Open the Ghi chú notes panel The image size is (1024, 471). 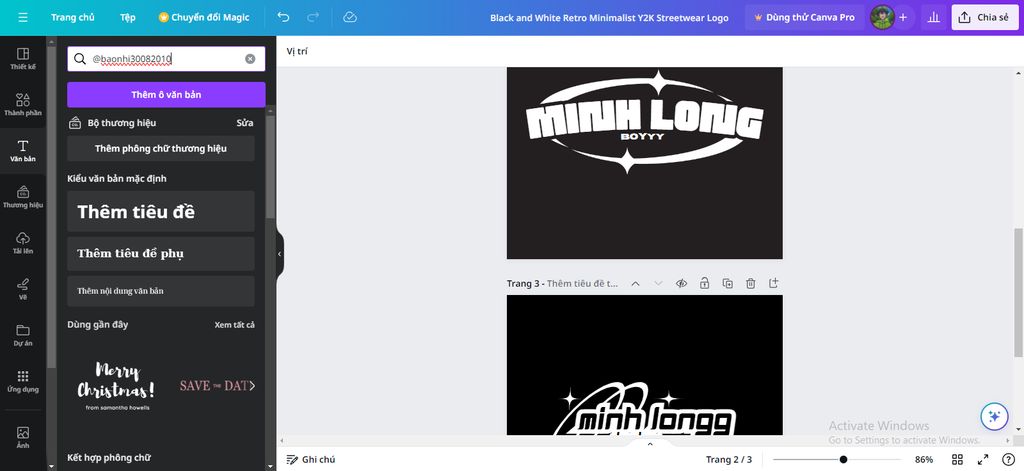(311, 459)
